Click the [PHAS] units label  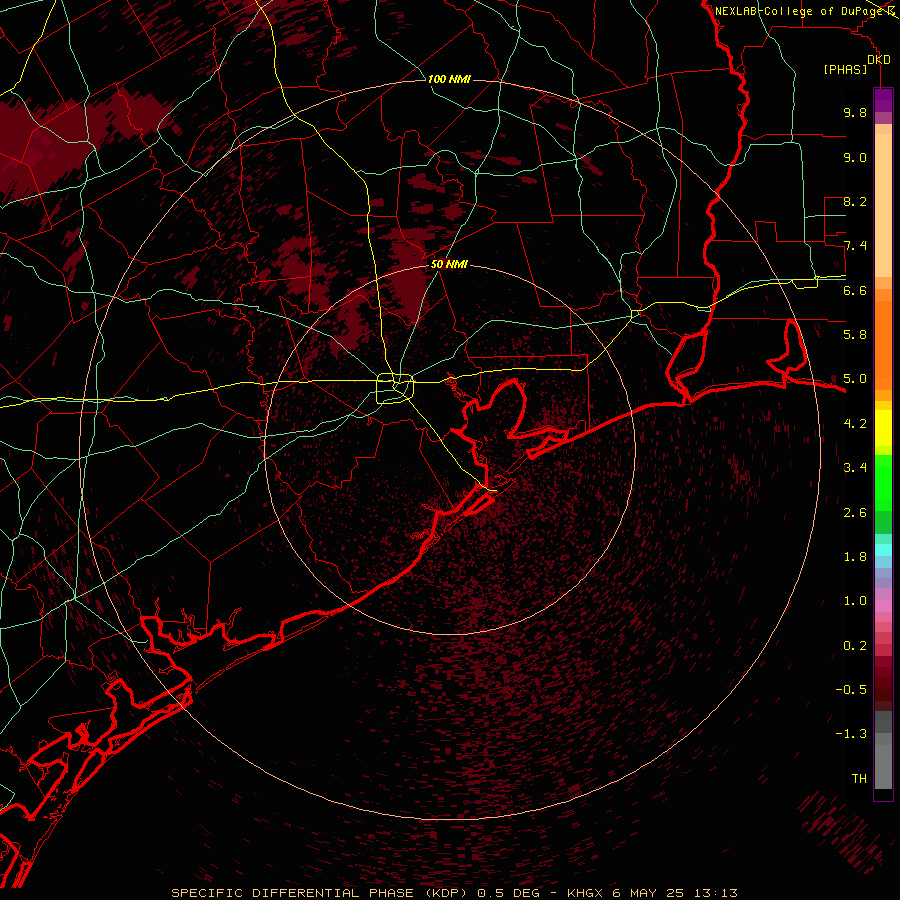(845, 70)
